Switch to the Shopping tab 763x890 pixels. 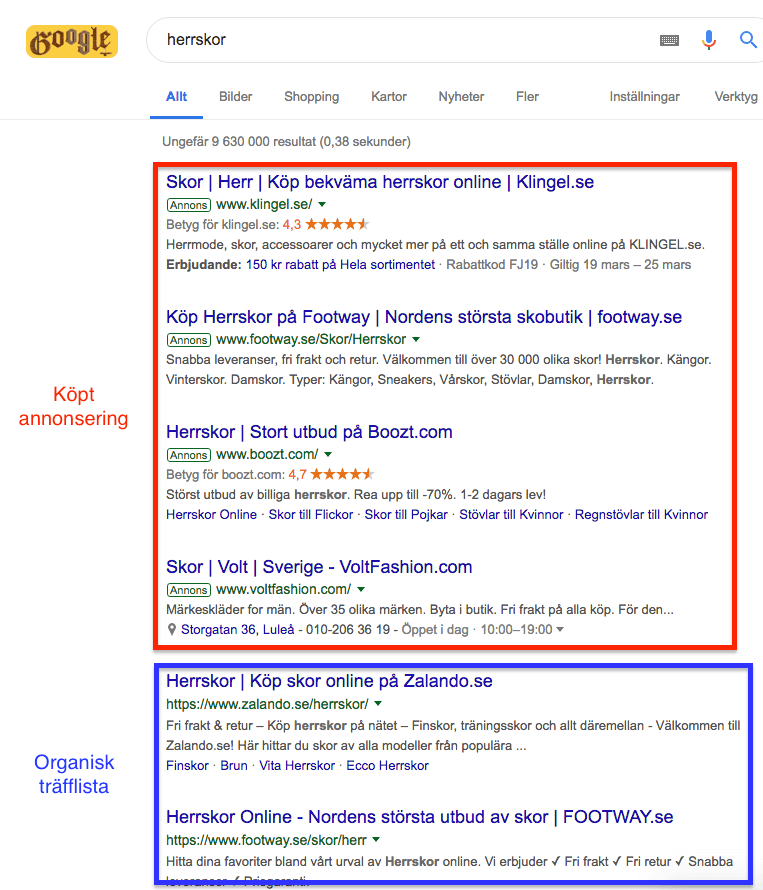point(312,96)
